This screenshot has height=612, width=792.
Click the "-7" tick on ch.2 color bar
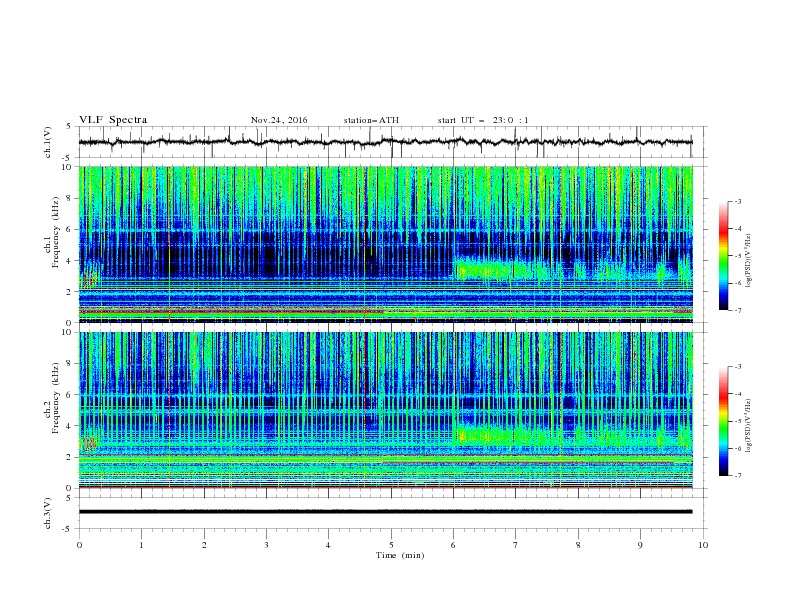[737, 476]
